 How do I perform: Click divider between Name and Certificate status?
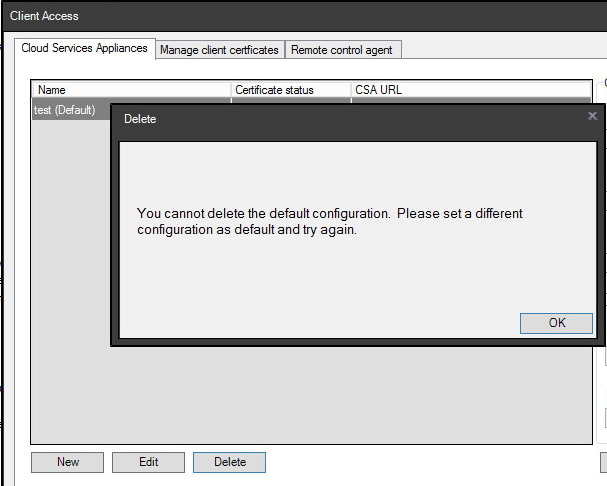point(231,90)
